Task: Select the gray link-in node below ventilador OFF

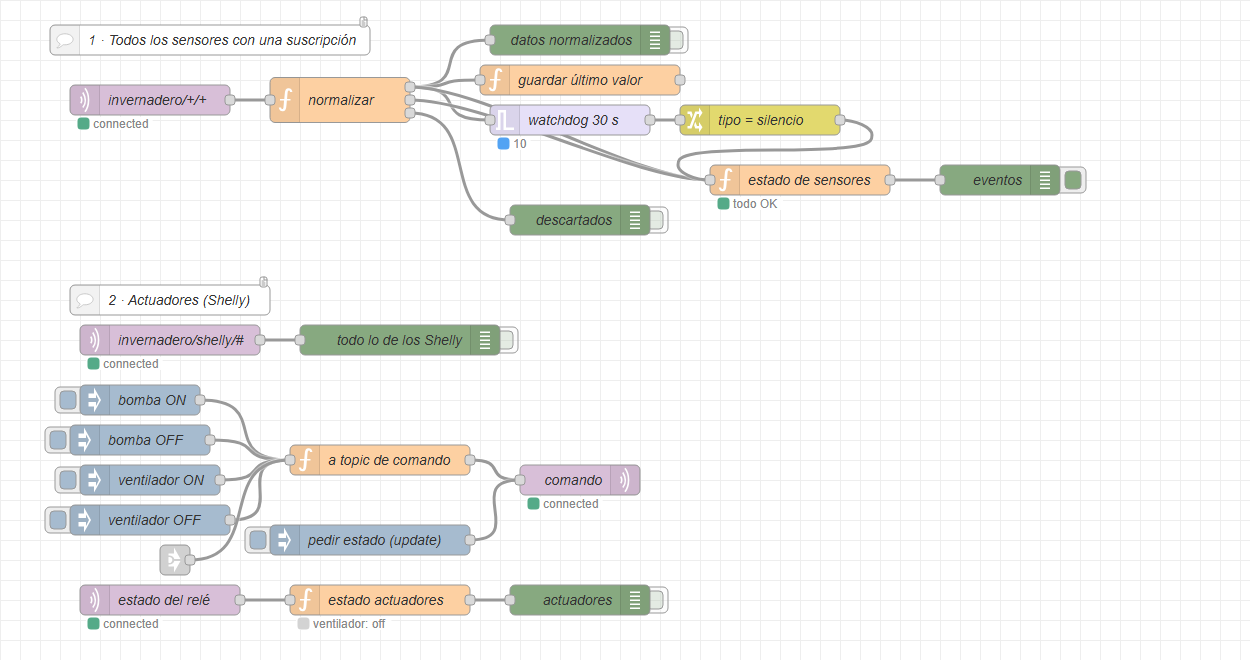Action: 175,560
